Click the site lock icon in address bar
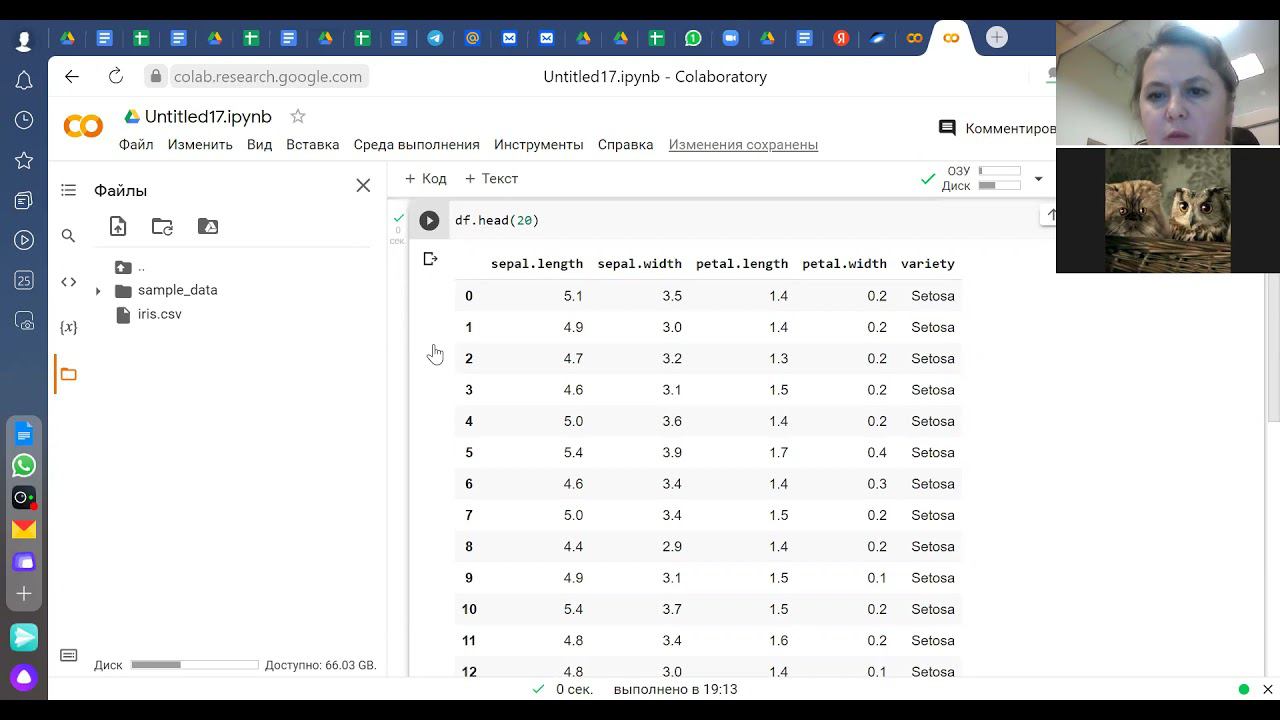This screenshot has width=1280, height=720. (155, 76)
